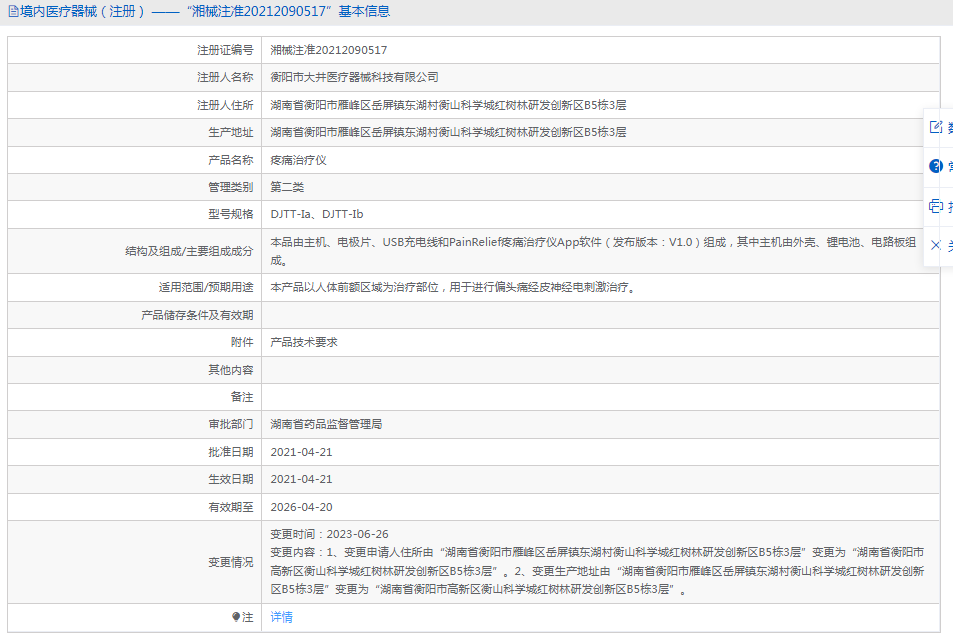Select the model value DJTT-Ia、DJTT-Ib
The width and height of the screenshot is (953, 639).
[x=317, y=214]
